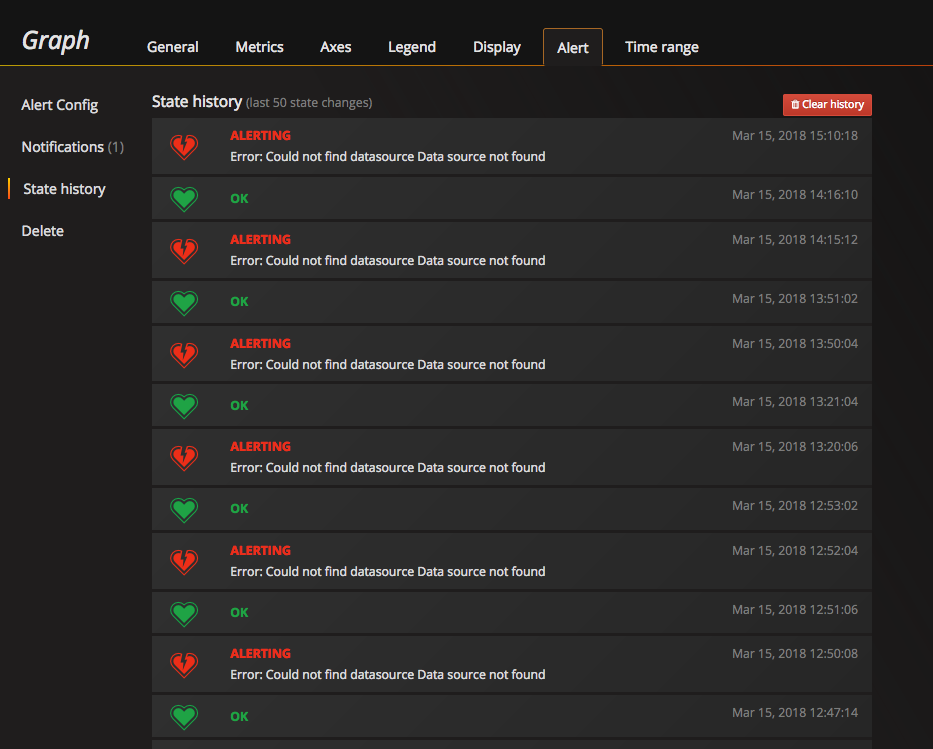The image size is (933, 749).
Task: Click the datasource error message at 12:52:04
Action: 387,571
